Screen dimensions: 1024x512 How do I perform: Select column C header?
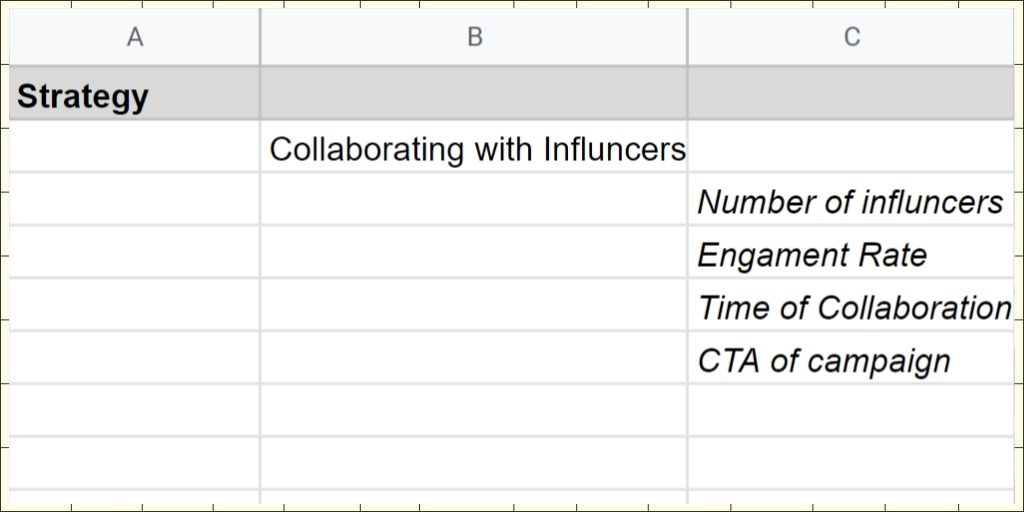(851, 37)
